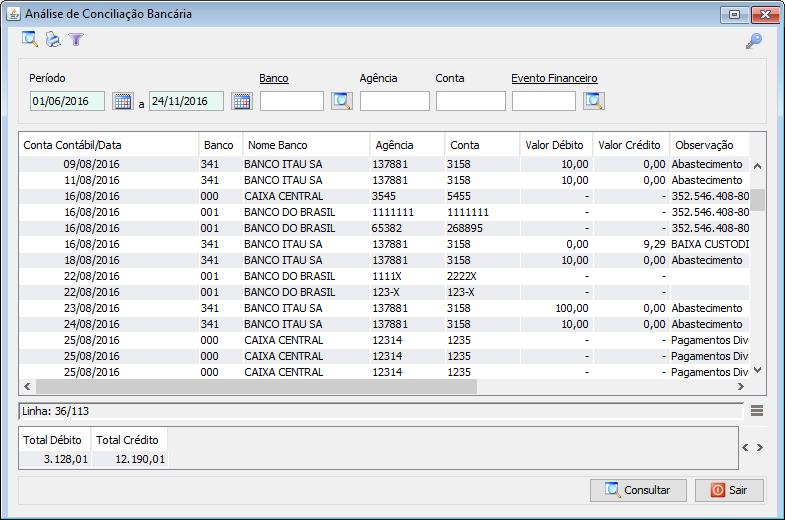The image size is (785, 520).
Task: Click the Linha: 36/113 status field
Action: (x=381, y=411)
